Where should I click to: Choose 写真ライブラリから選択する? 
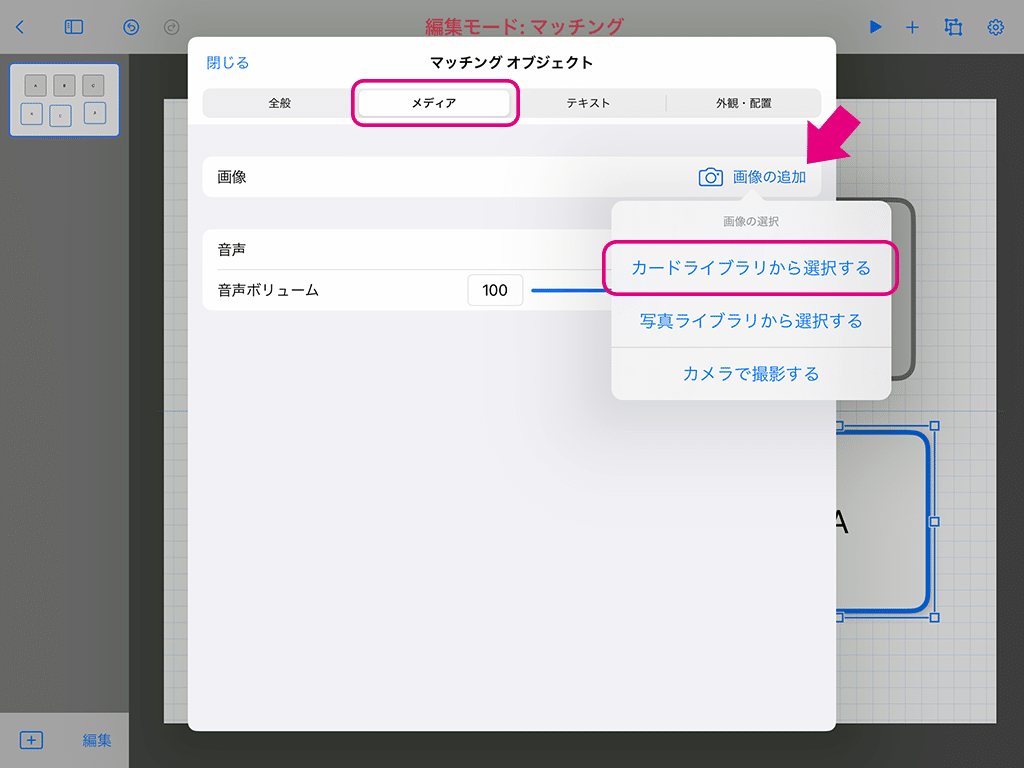751,321
